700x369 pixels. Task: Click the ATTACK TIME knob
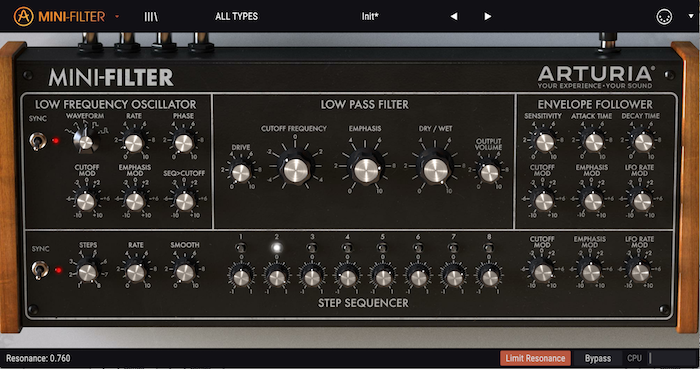(x=593, y=143)
